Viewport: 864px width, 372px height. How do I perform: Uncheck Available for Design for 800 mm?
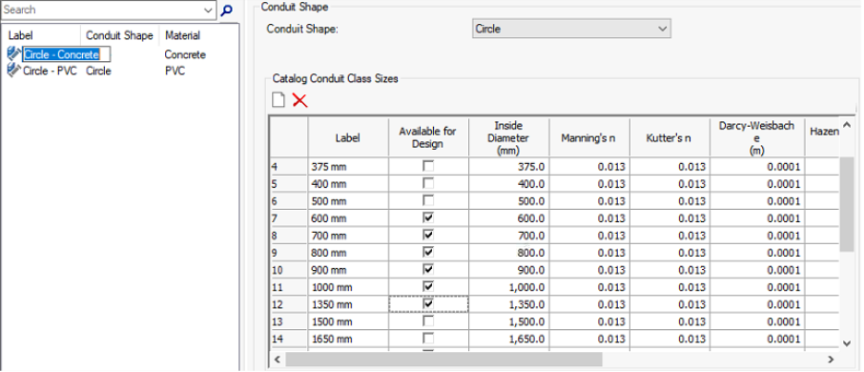428,252
